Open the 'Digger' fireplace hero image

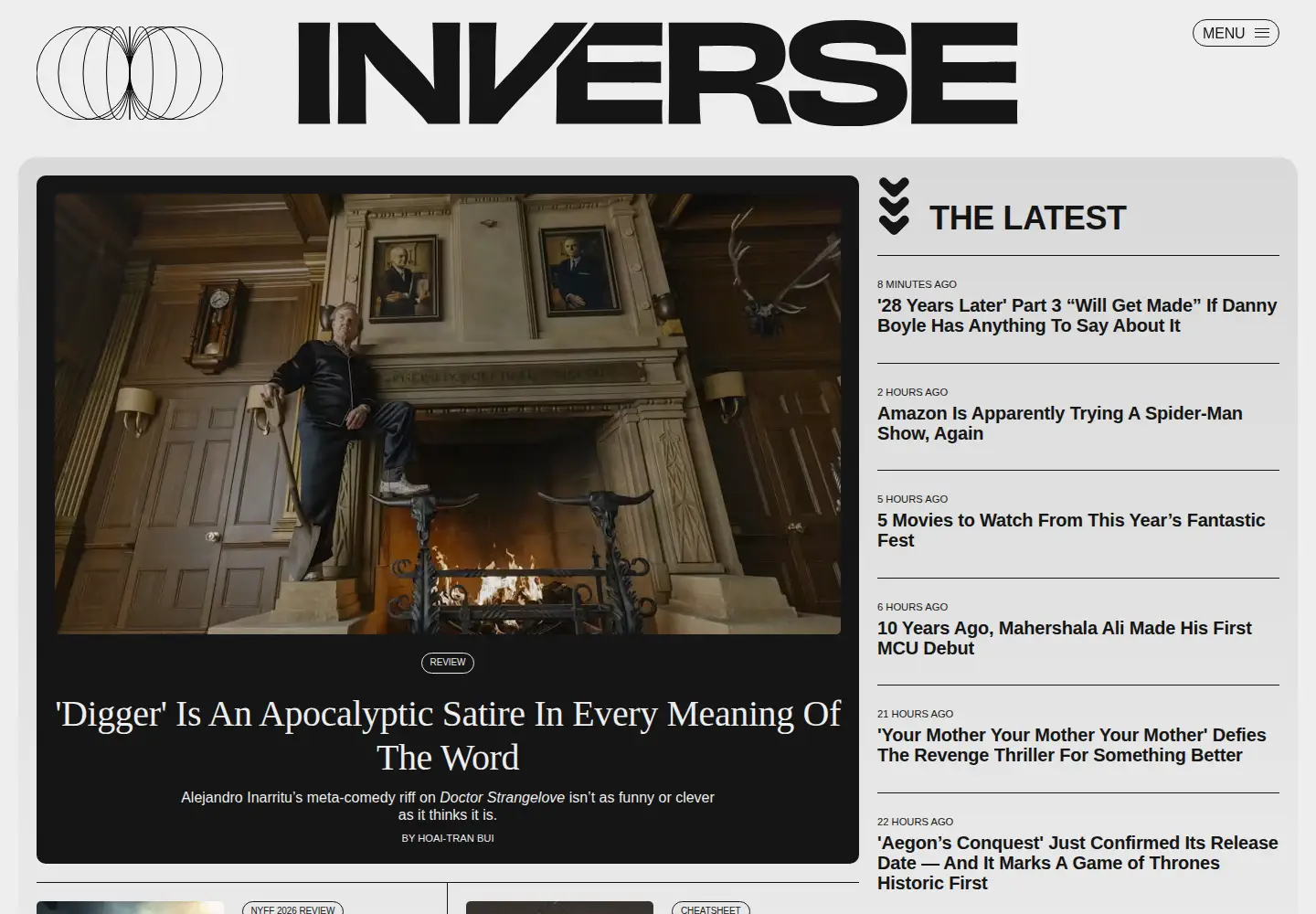point(448,414)
